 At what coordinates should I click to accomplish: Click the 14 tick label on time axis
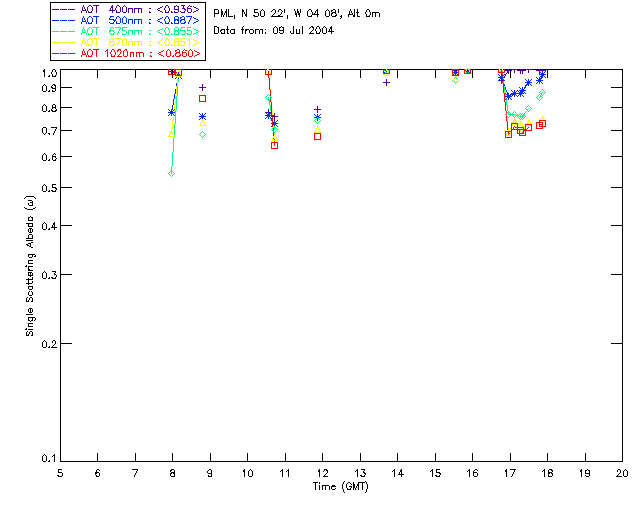(398, 473)
